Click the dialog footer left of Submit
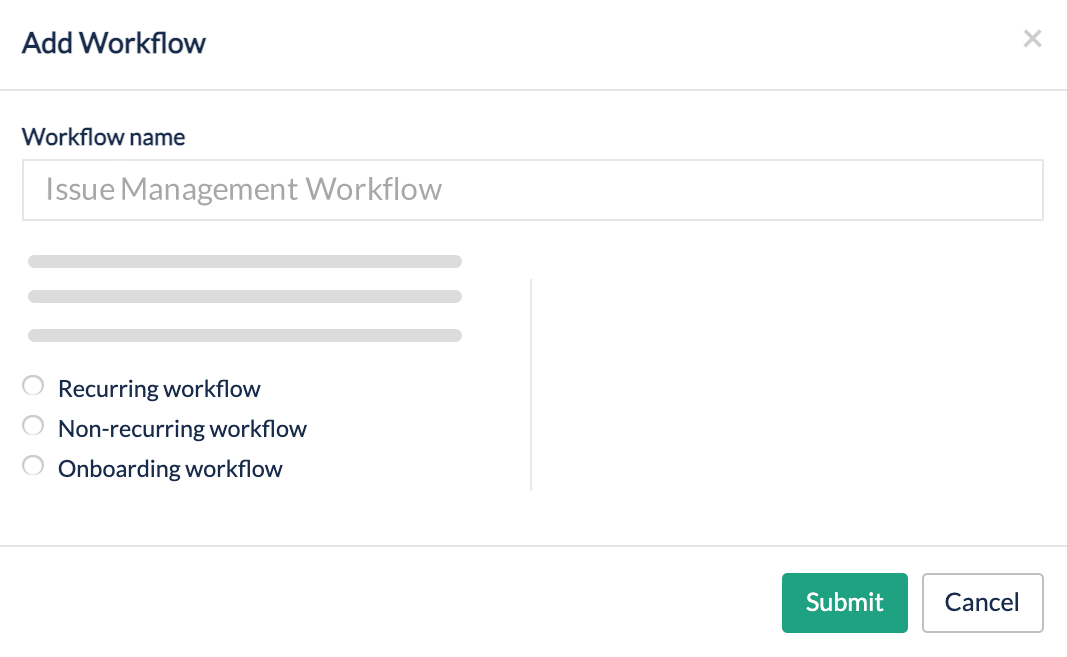 tap(400, 602)
